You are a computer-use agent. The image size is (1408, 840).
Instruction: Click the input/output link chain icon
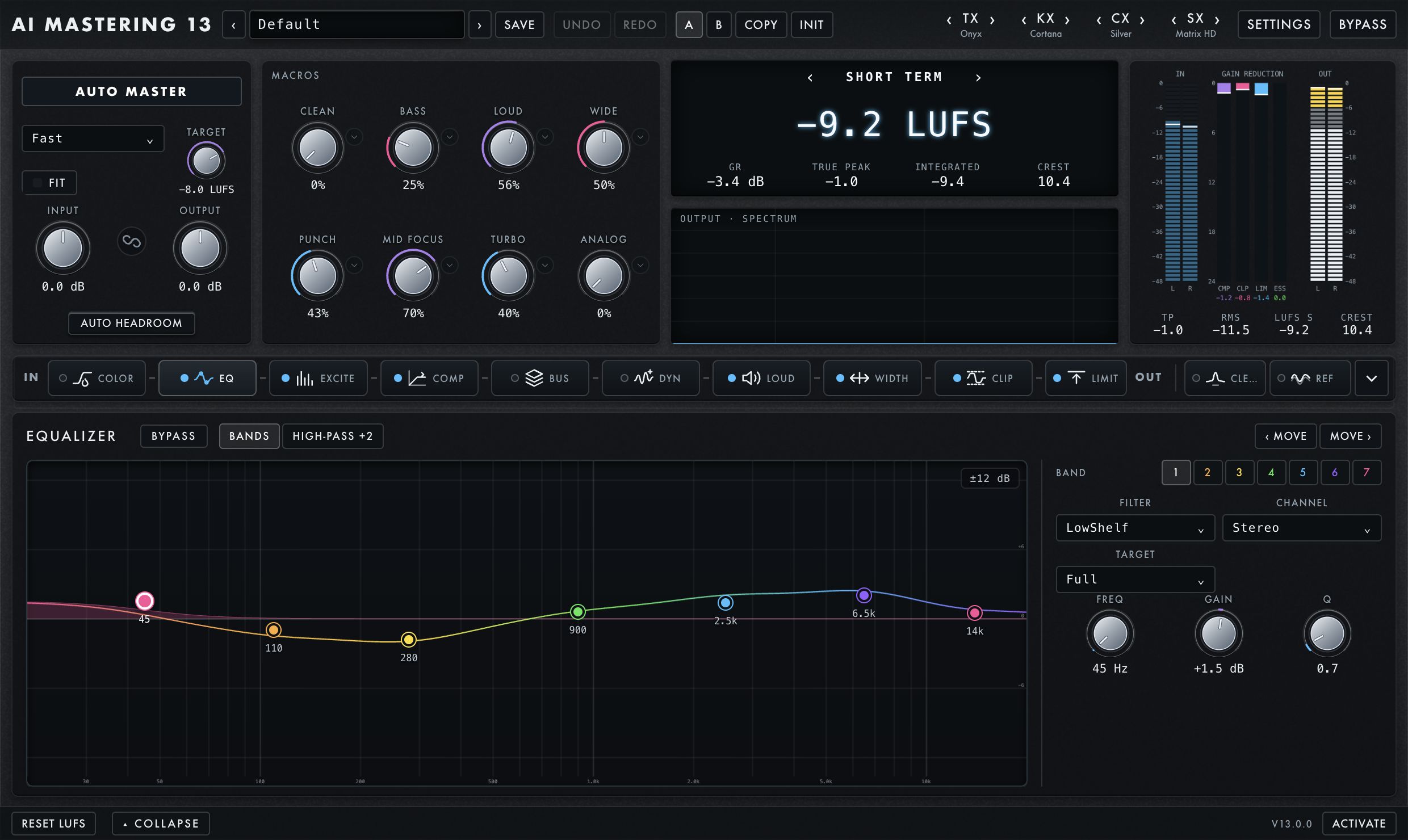pyautogui.click(x=132, y=241)
